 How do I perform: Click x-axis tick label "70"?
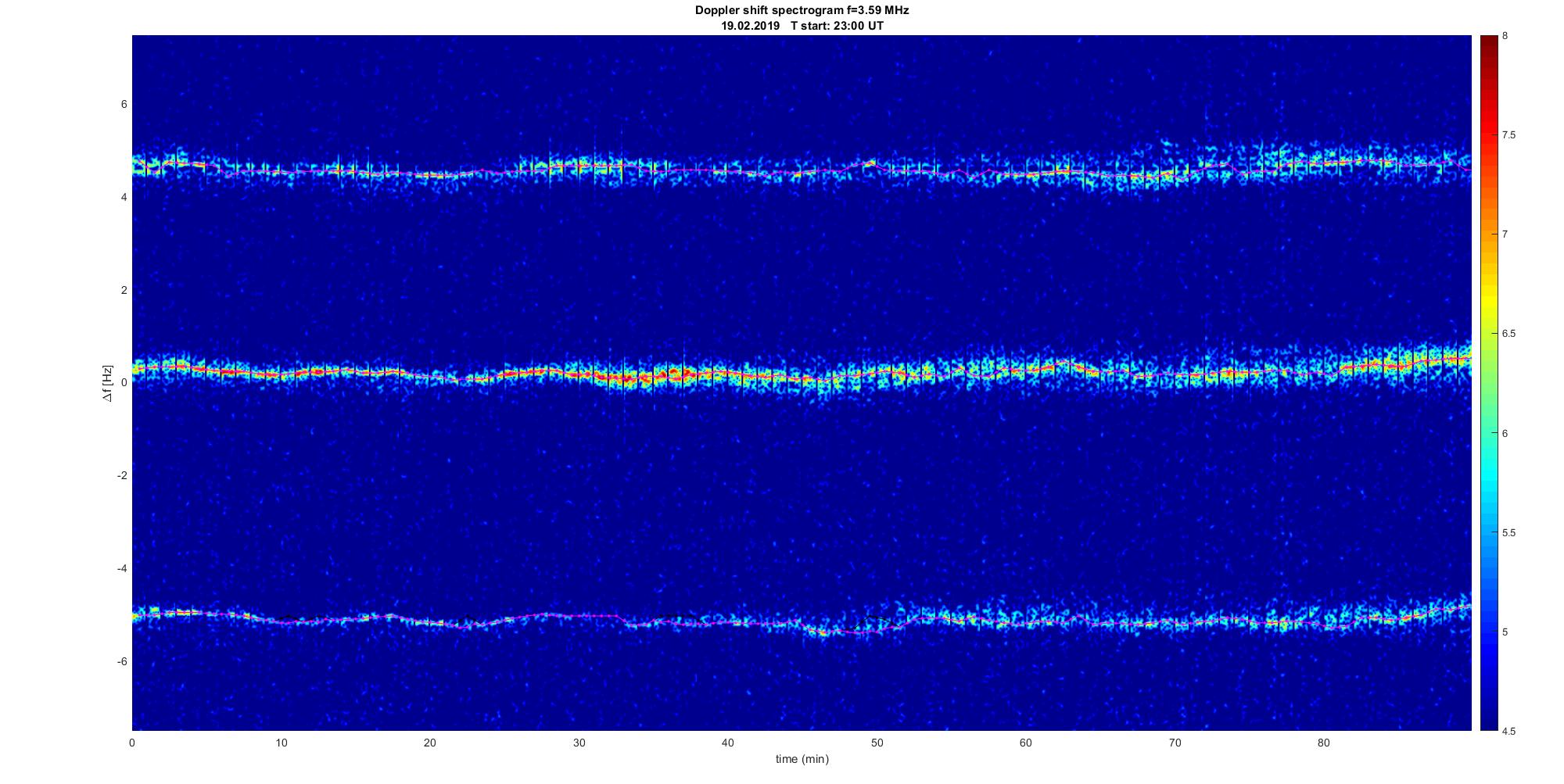click(1175, 743)
